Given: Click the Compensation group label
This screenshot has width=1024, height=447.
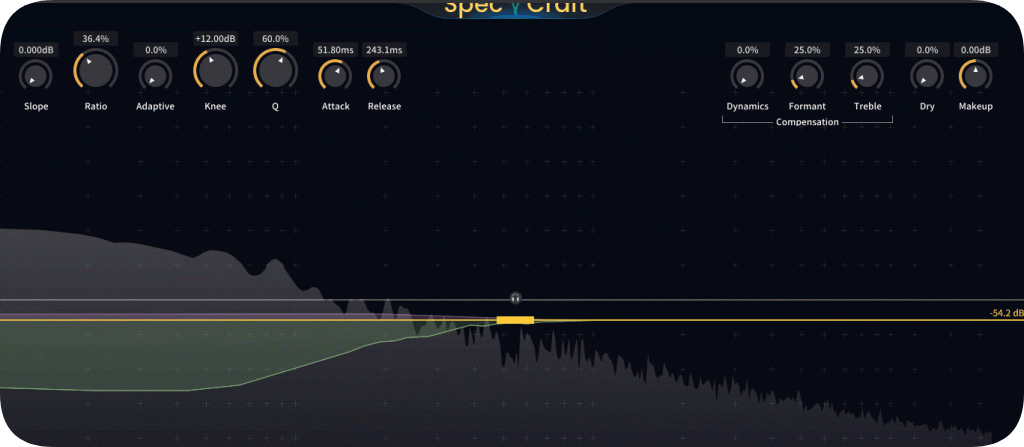Looking at the screenshot, I should [x=807, y=122].
